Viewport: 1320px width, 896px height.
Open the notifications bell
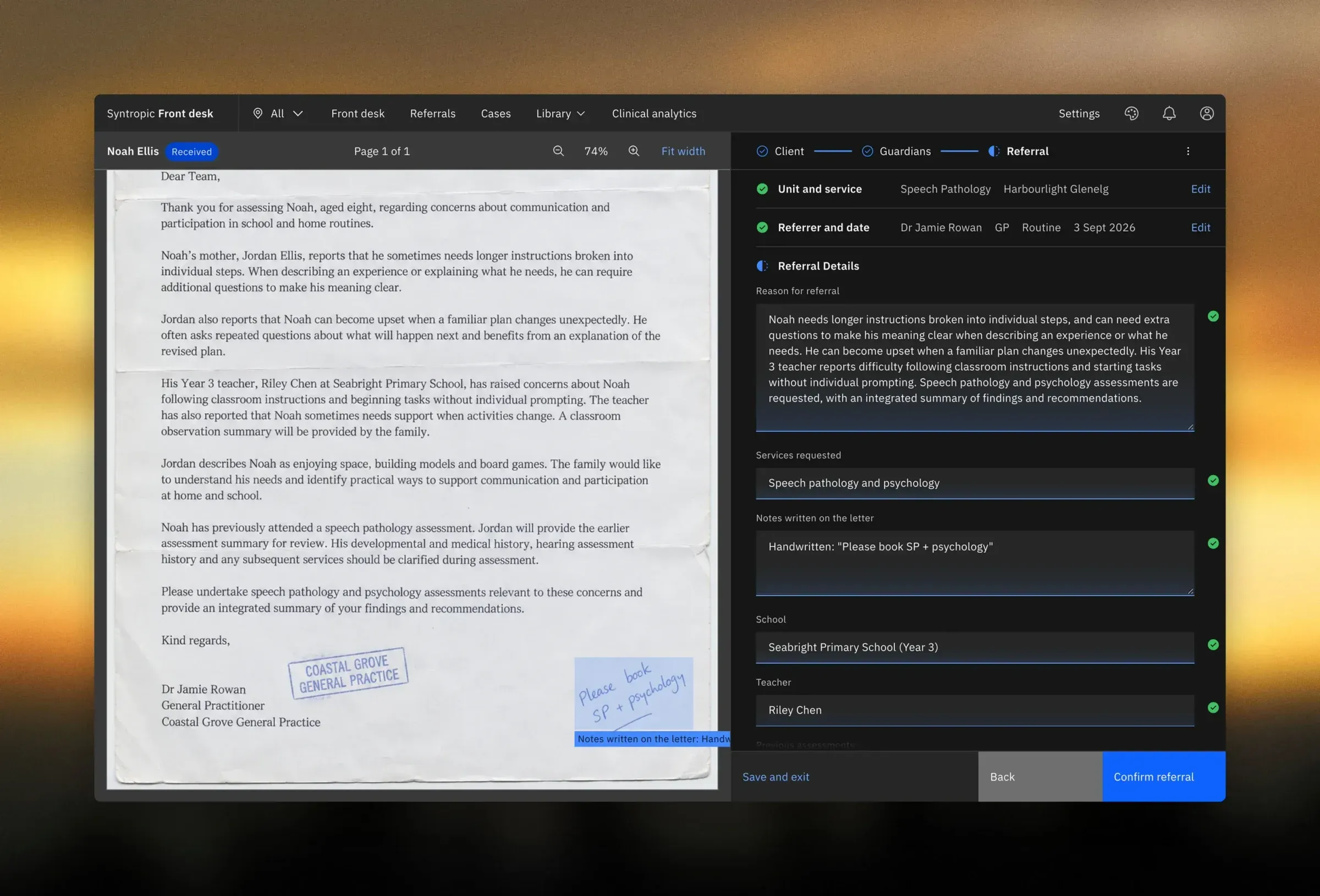(x=1169, y=114)
